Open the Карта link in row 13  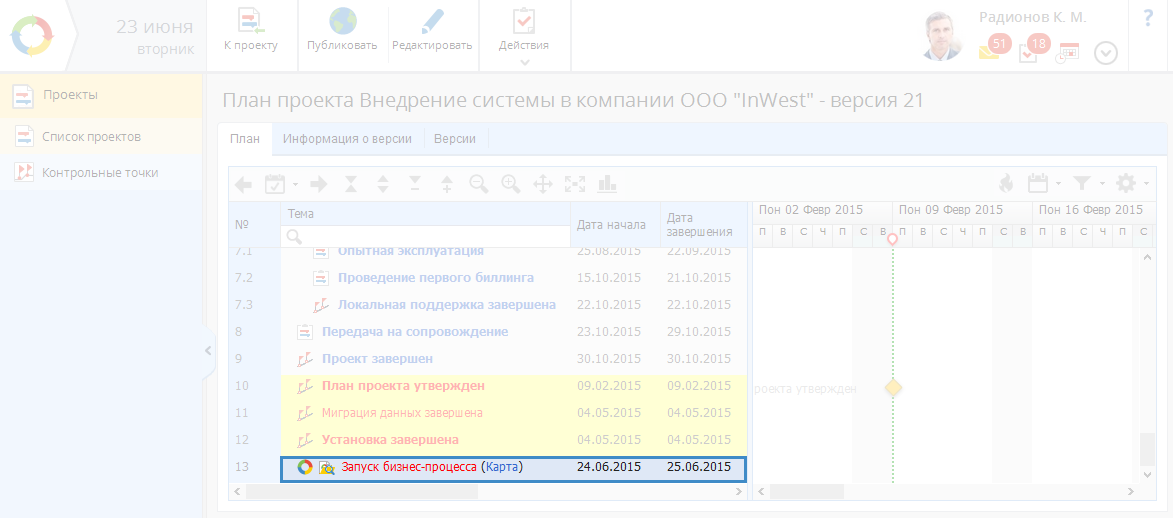pos(503,467)
